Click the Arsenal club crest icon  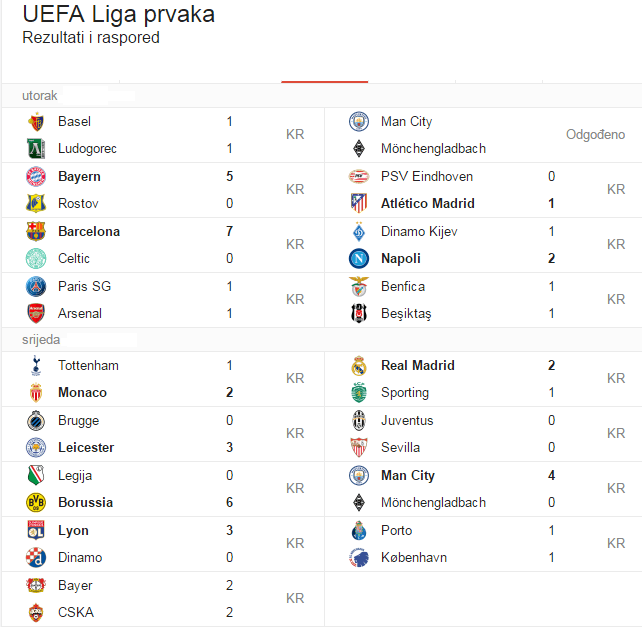(x=36, y=313)
